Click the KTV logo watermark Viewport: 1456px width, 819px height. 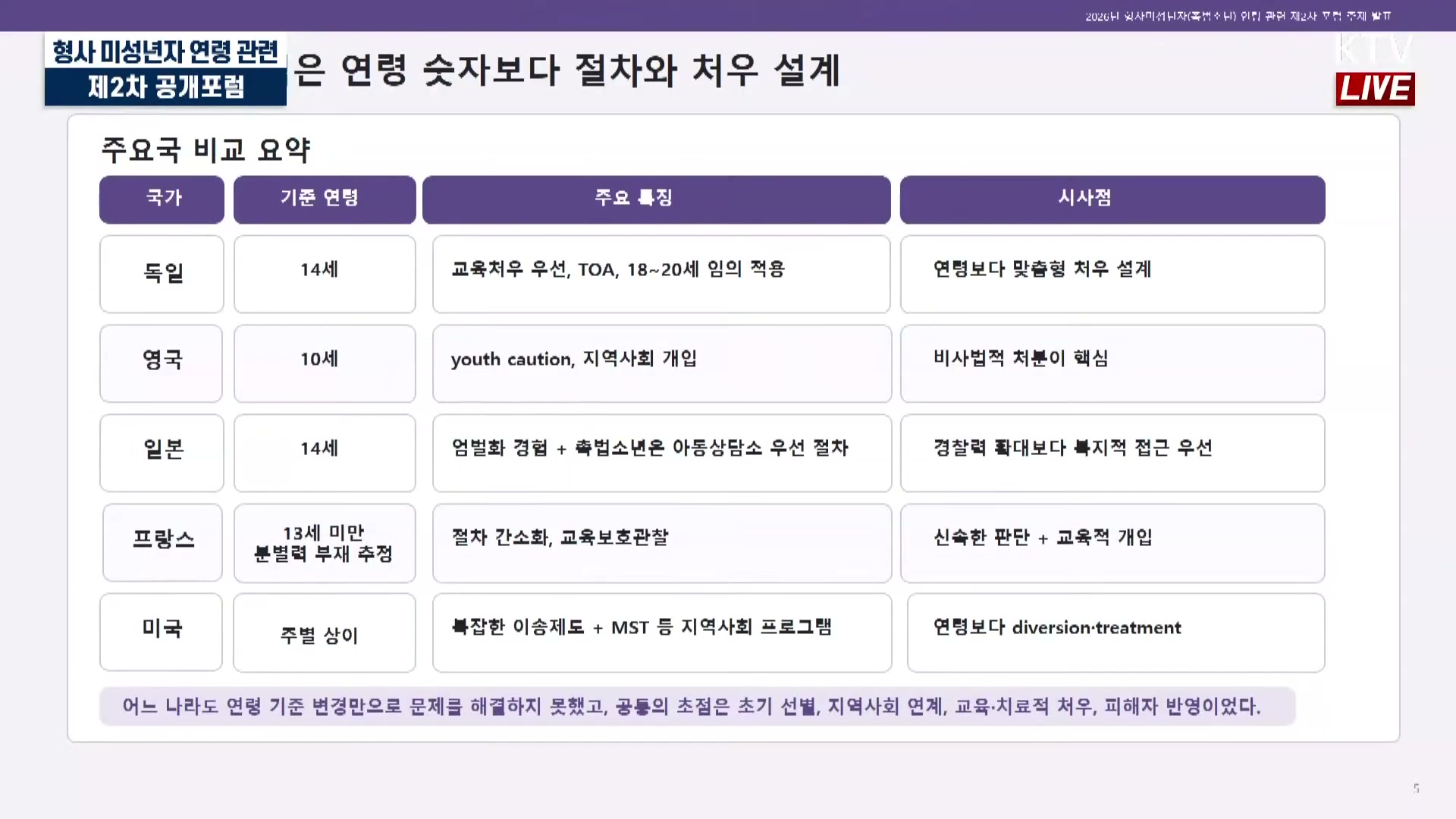pos(1375,49)
